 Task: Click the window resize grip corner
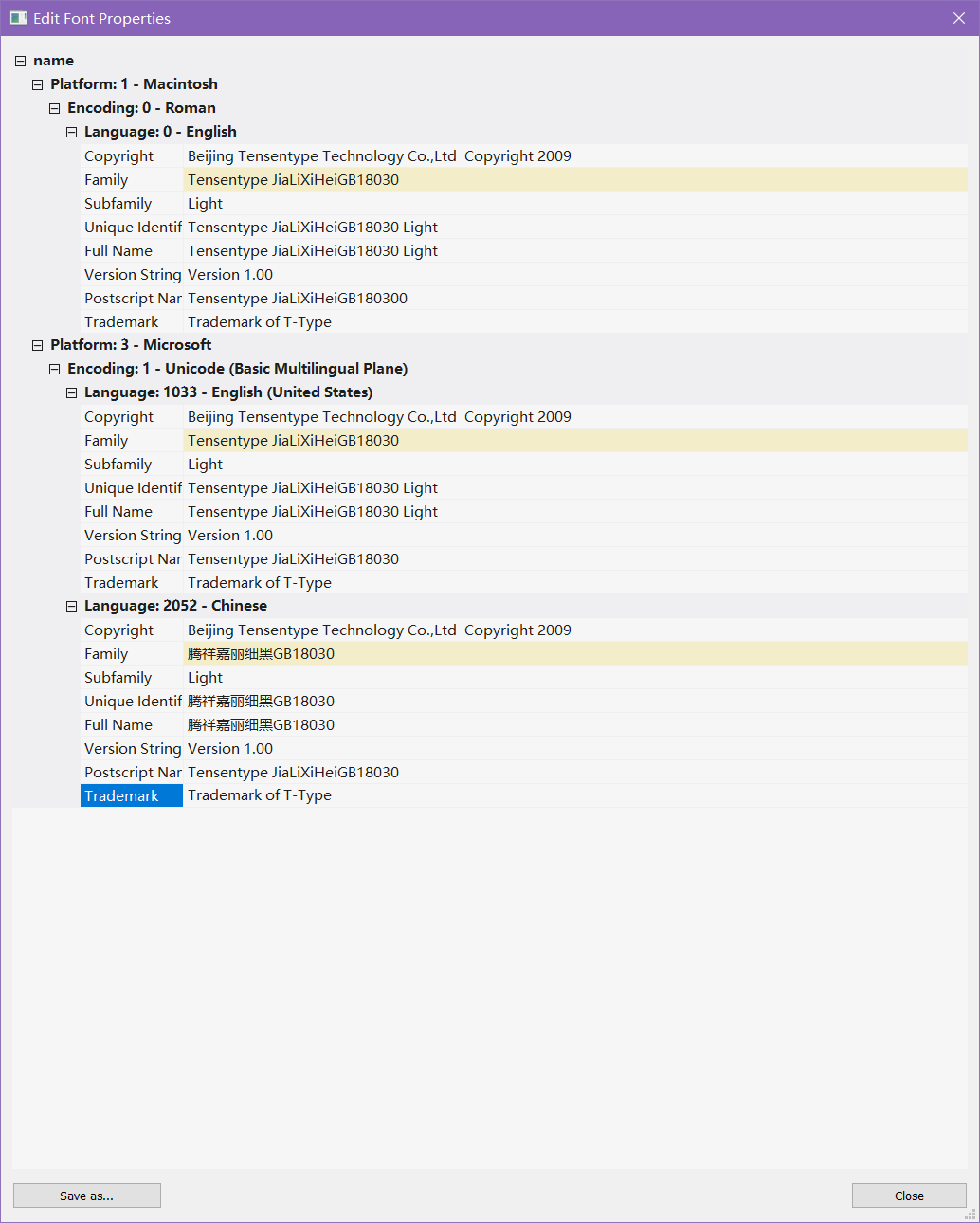(x=971, y=1214)
